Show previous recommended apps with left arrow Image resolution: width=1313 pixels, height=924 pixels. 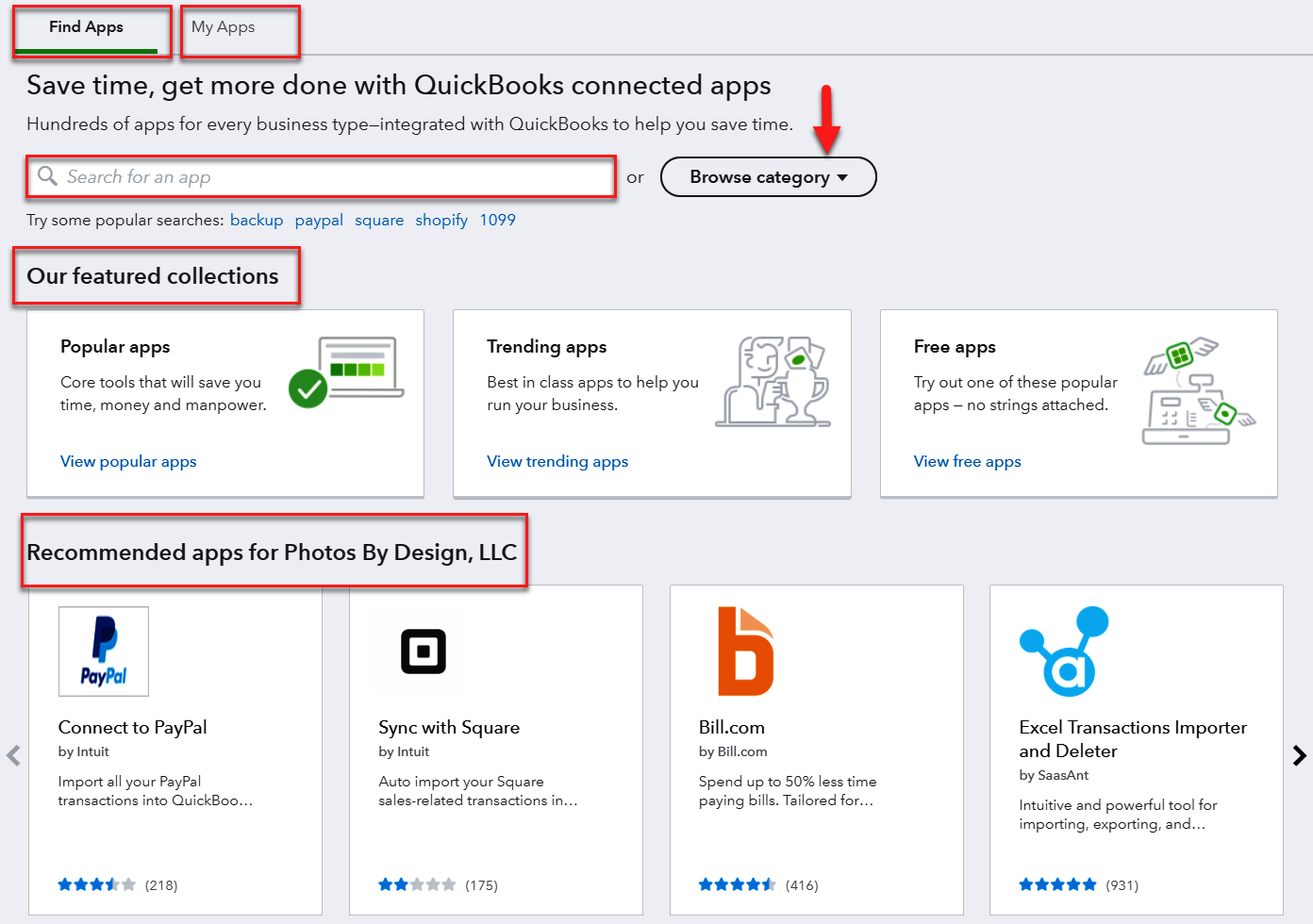coord(13,755)
